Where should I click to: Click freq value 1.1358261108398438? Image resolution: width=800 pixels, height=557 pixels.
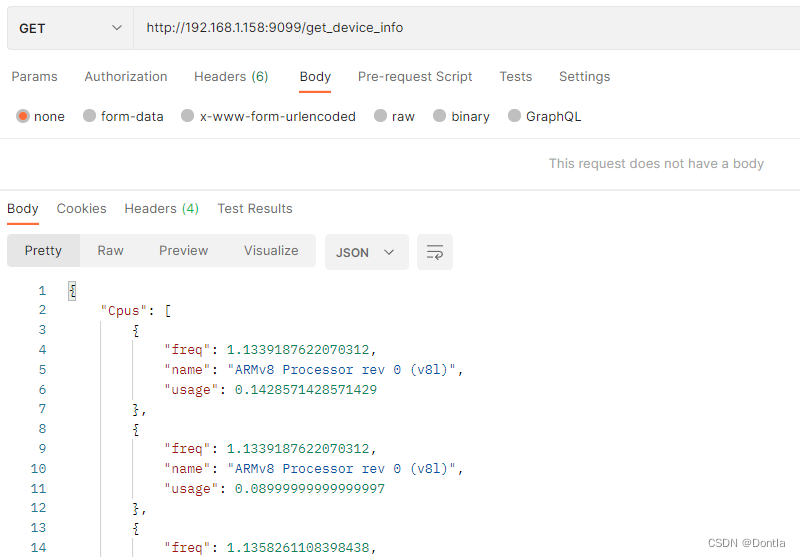click(297, 548)
